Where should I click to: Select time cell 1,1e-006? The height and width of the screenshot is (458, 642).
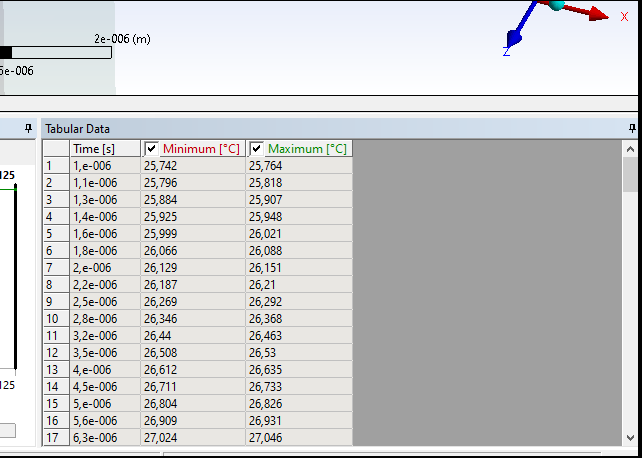click(x=105, y=183)
